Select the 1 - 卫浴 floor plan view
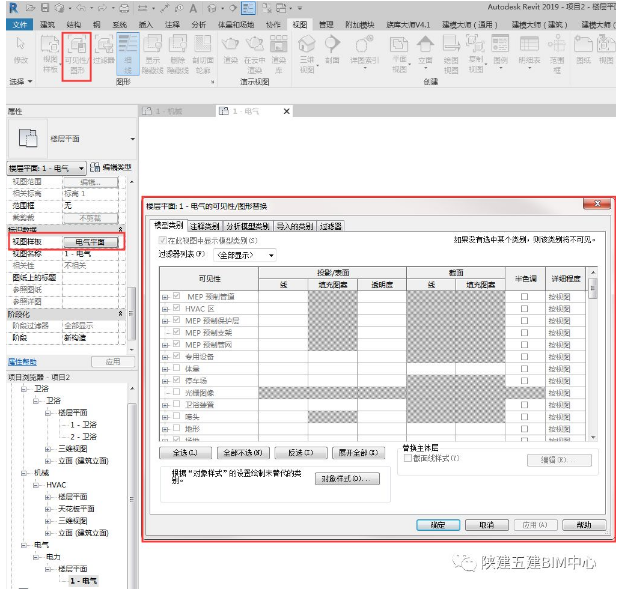 click(x=83, y=424)
